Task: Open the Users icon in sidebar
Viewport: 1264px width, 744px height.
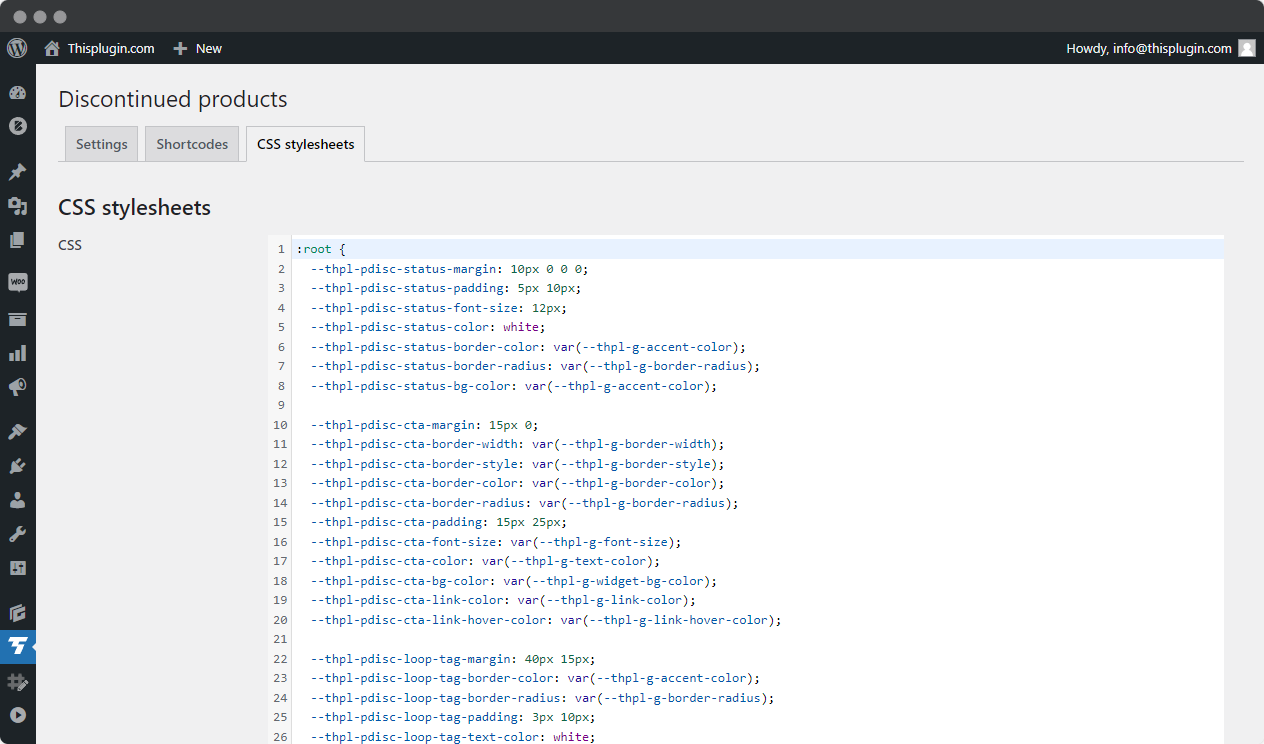Action: pyautogui.click(x=17, y=500)
